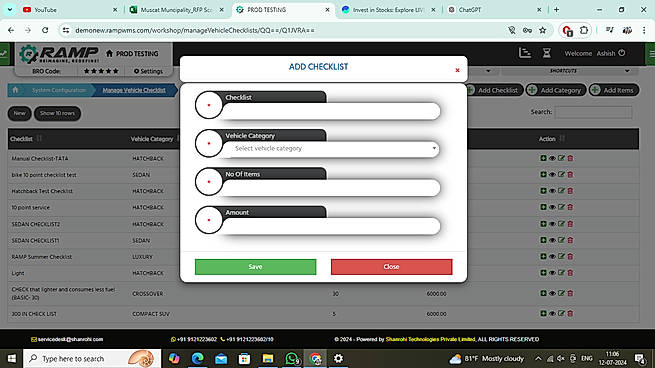655x368 pixels.
Task: Open Manage Vehicle Checklist breadcrumb
Action: pyautogui.click(x=134, y=90)
